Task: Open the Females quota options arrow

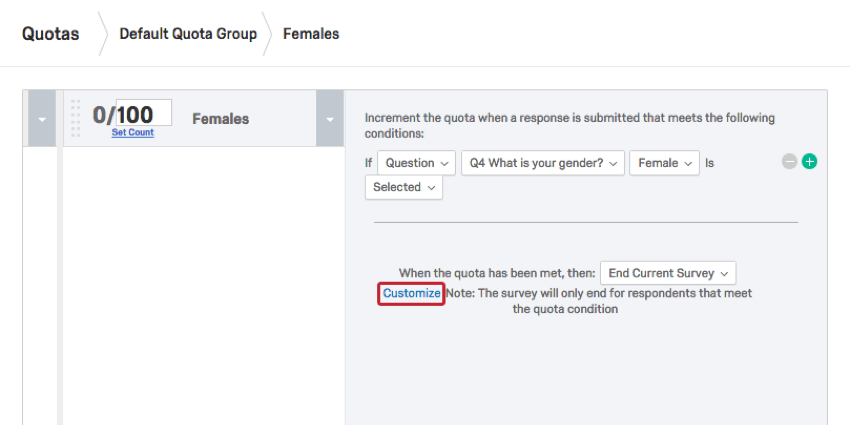Action: point(330,118)
